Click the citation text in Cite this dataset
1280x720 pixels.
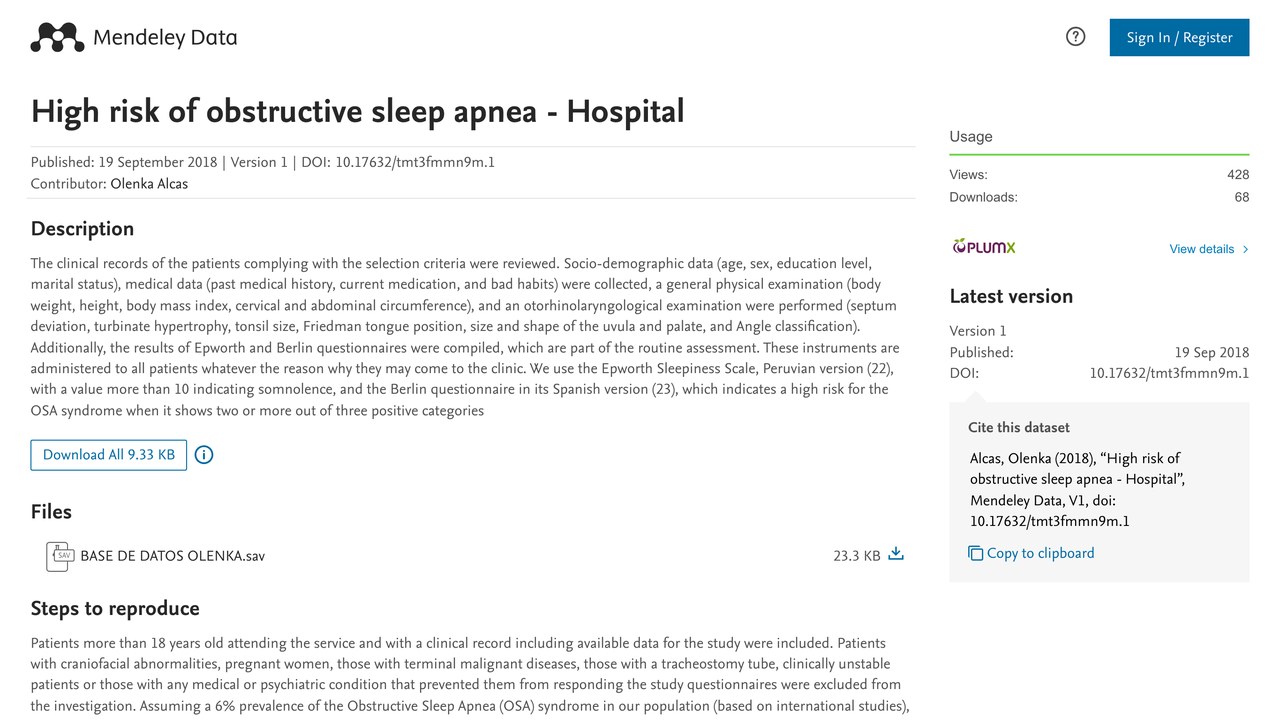pyautogui.click(x=1078, y=490)
